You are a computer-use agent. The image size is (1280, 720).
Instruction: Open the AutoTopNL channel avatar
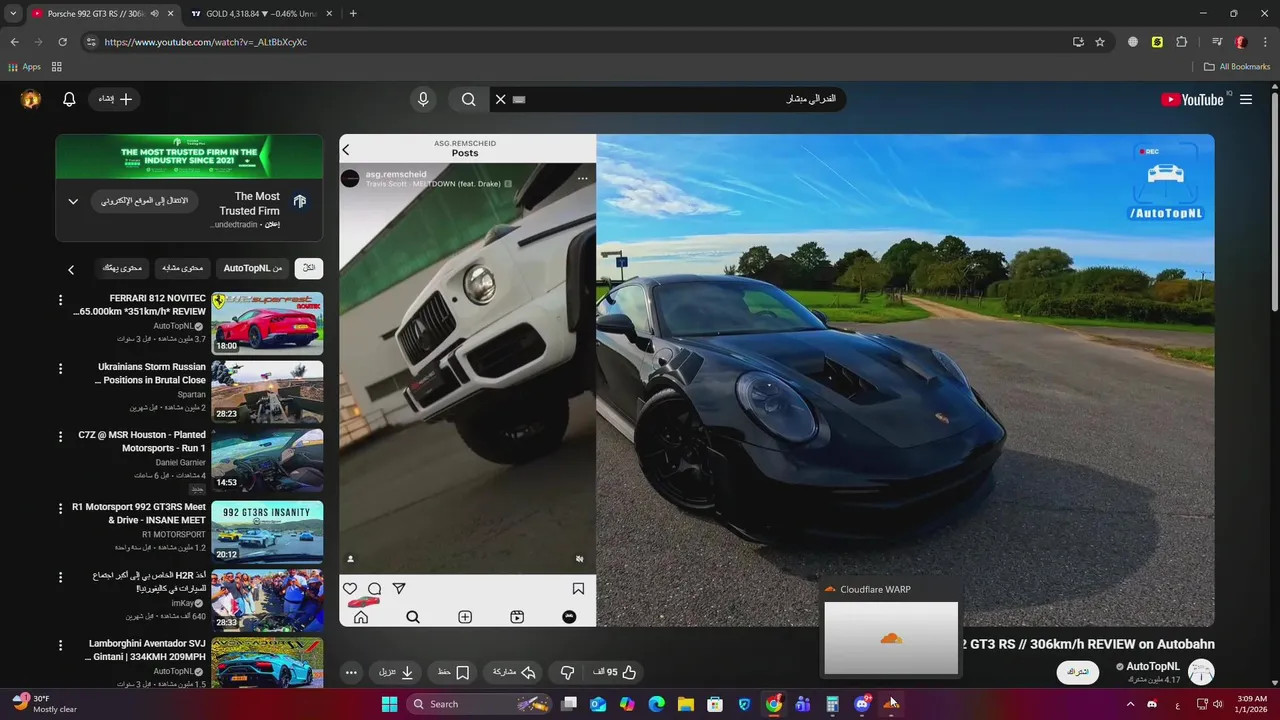tap(1201, 672)
